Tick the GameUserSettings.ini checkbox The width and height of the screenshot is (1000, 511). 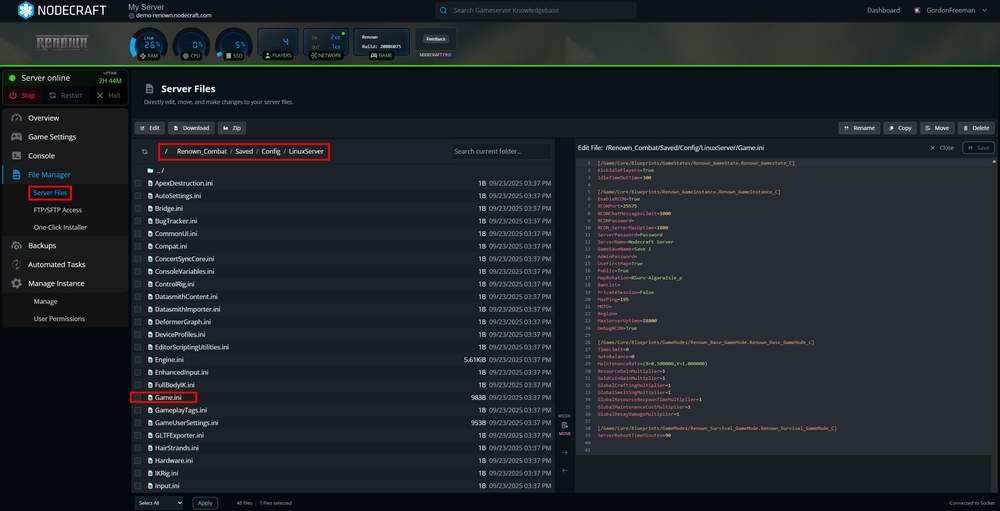coord(138,423)
